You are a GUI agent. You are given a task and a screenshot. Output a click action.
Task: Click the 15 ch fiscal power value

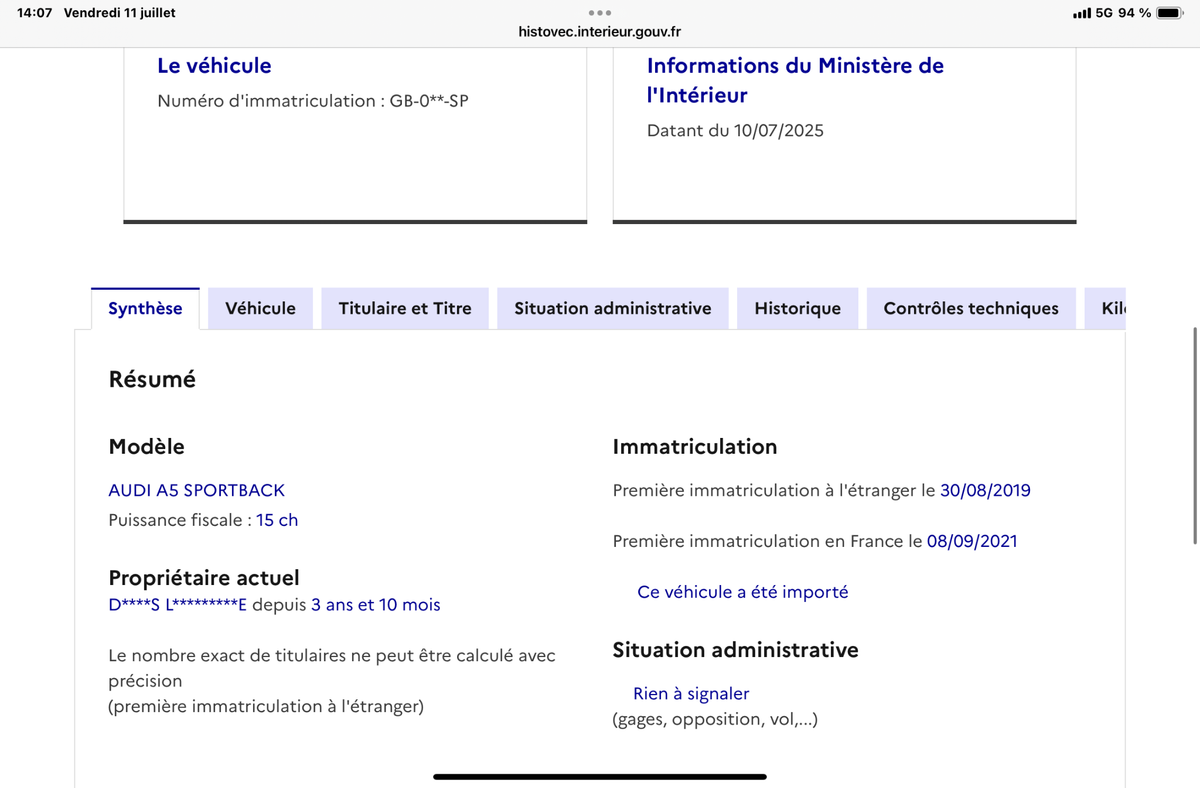click(277, 520)
